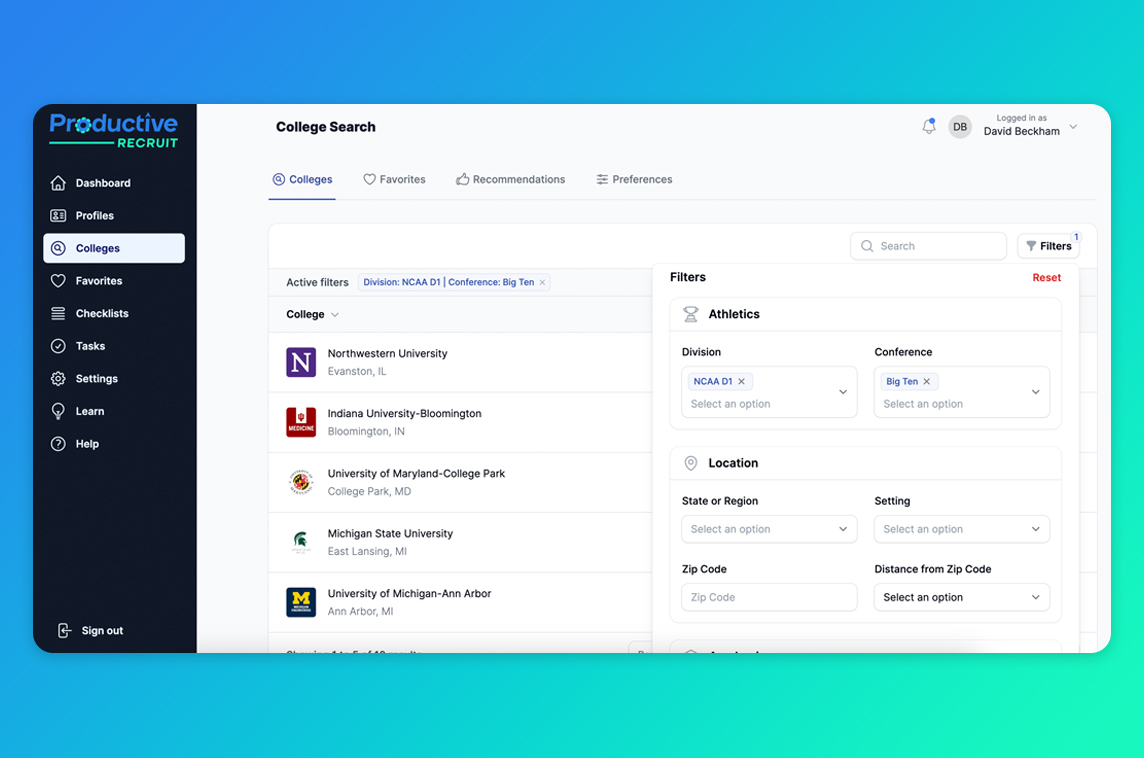
Task: Open Northwestern University name link
Action: (387, 353)
